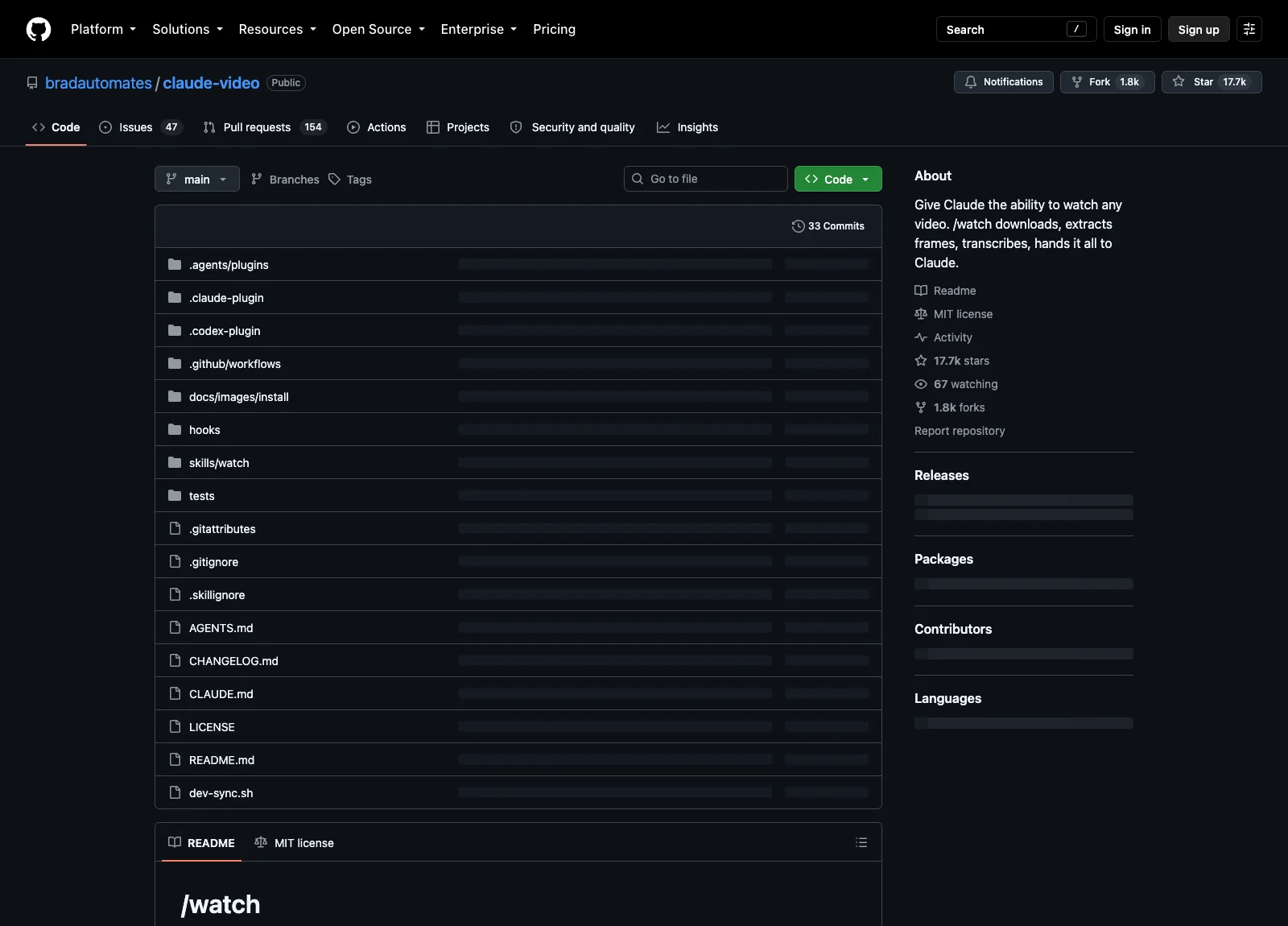Open the bradautomates owner link
Image resolution: width=1288 pixels, height=926 pixels.
[98, 83]
